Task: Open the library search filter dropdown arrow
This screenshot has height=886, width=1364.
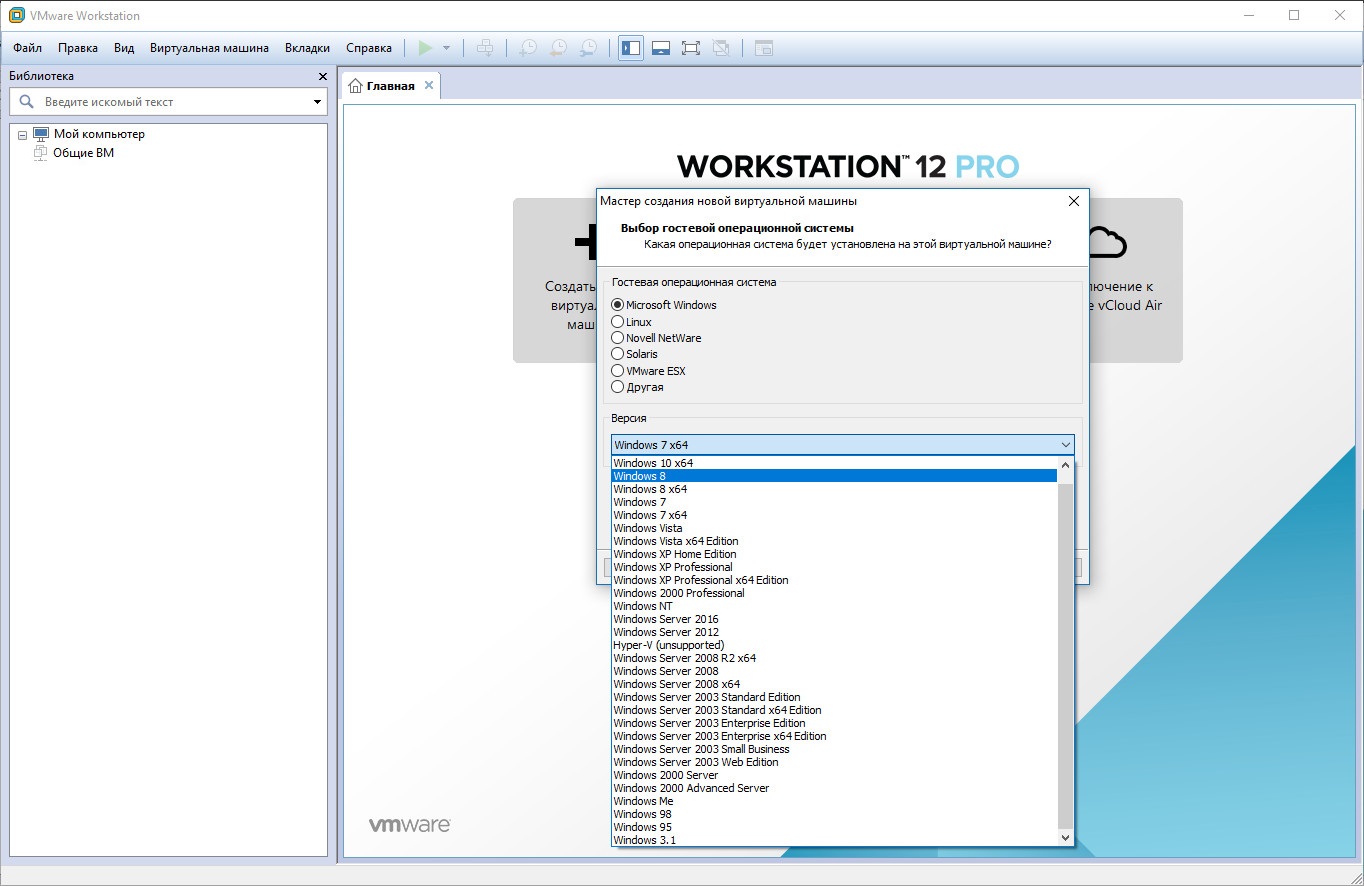Action: pos(318,102)
